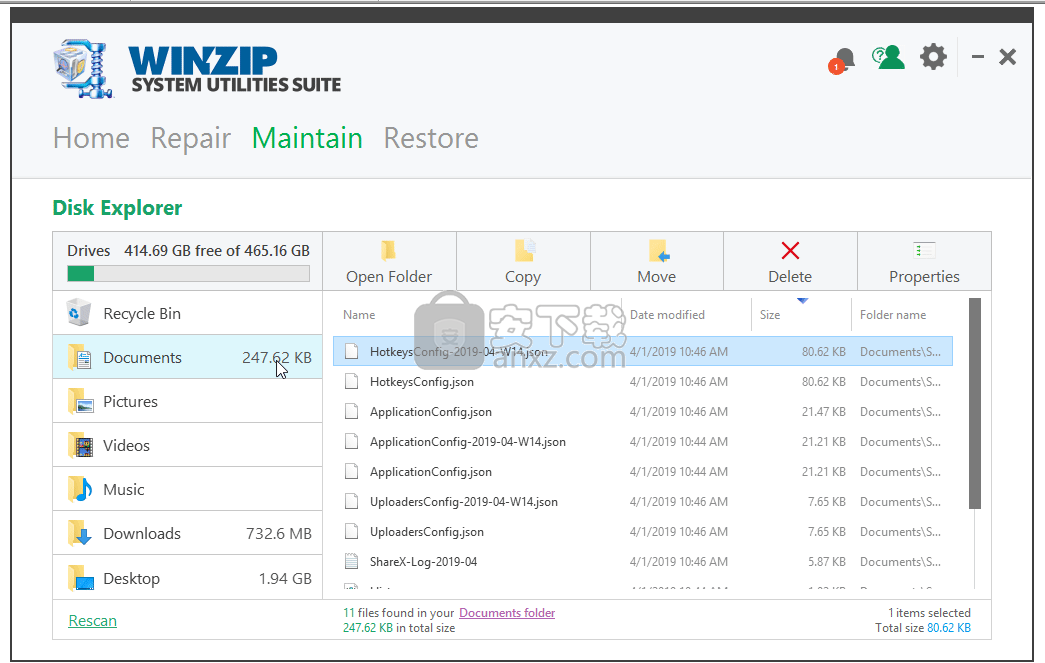Switch to the Restore tab
This screenshot has width=1045, height=663.
pyautogui.click(x=431, y=139)
